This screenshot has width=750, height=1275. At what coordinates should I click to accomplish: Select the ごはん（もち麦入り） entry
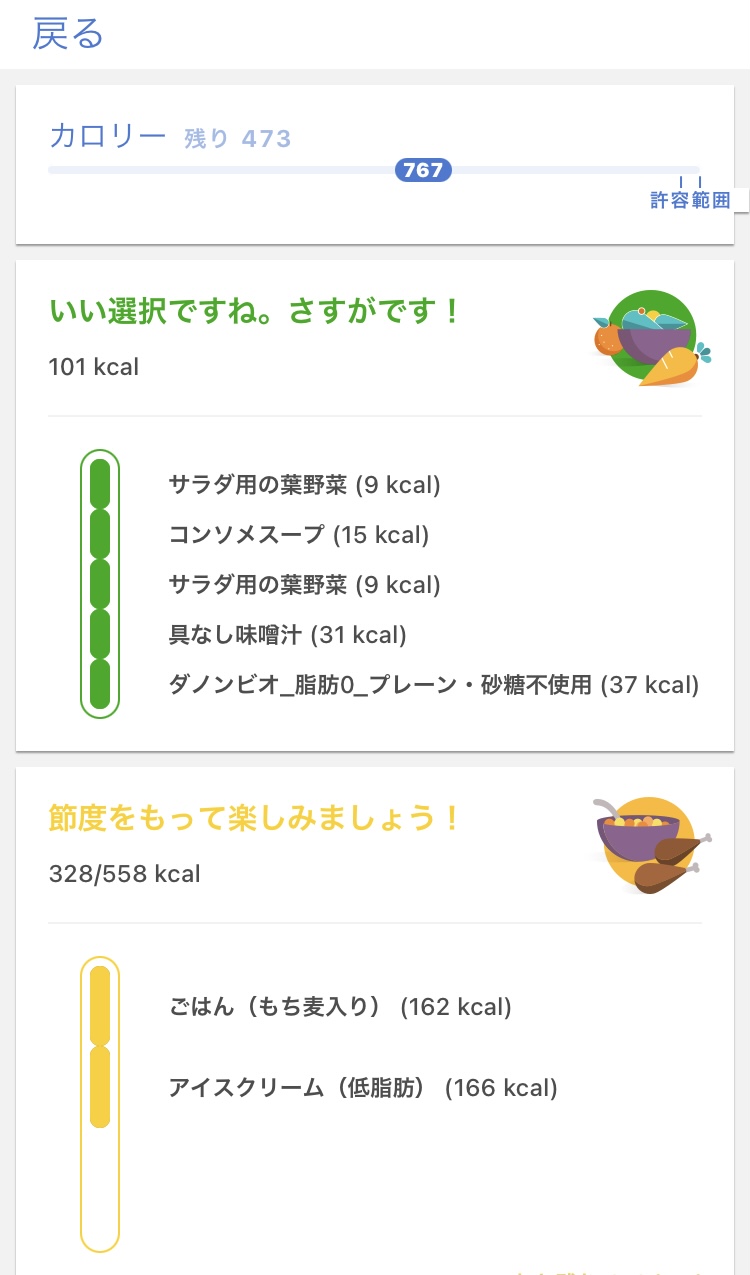pyautogui.click(x=340, y=1007)
